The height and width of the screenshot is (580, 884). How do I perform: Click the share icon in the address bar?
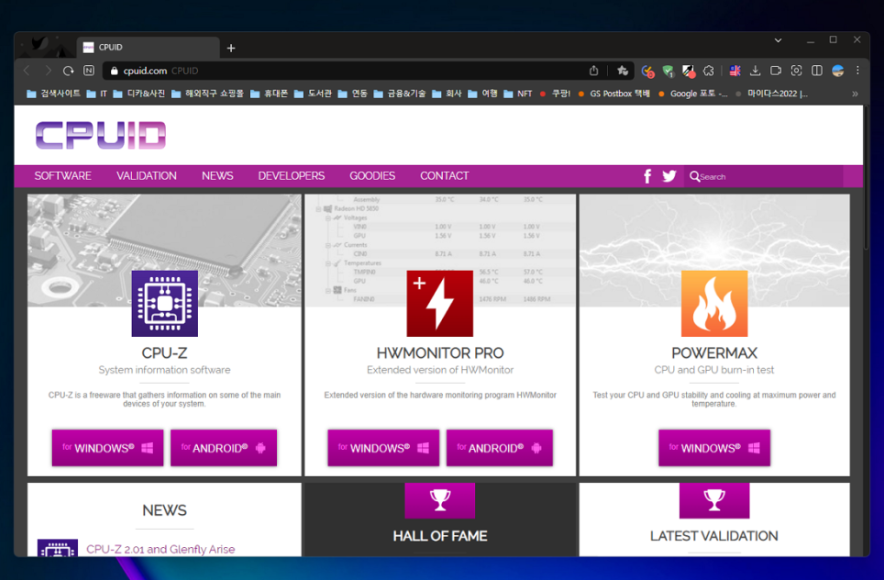pos(594,70)
